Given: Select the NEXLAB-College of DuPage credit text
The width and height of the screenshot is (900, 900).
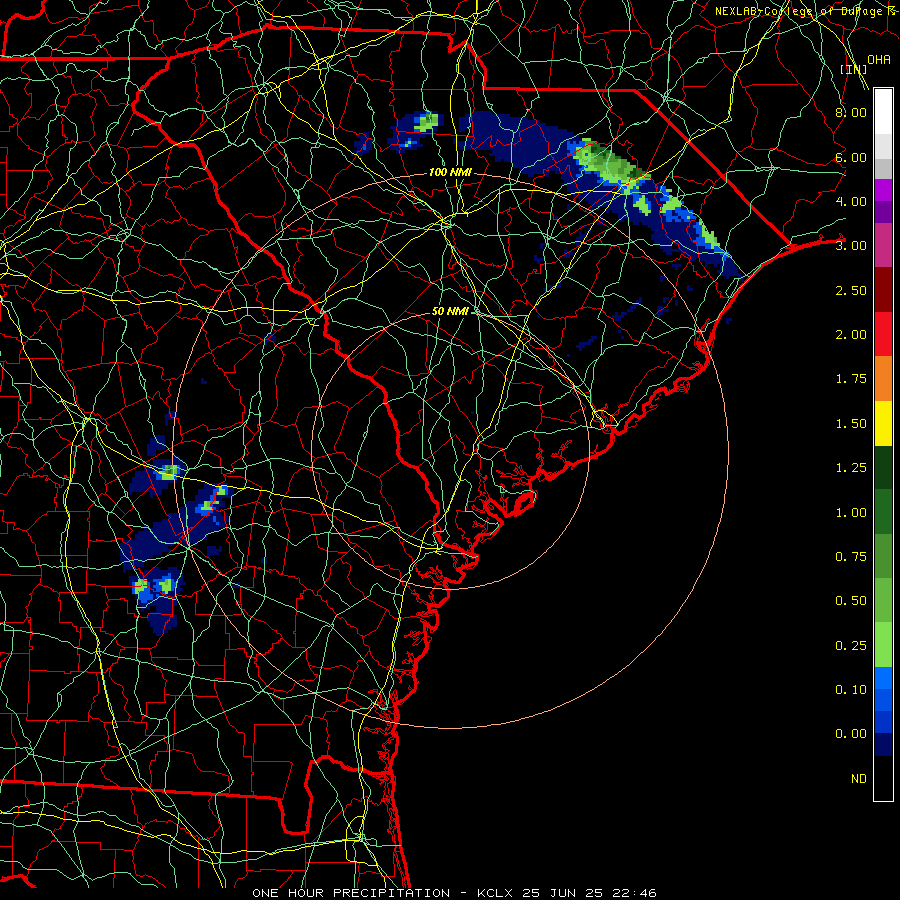Looking at the screenshot, I should click(x=805, y=11).
